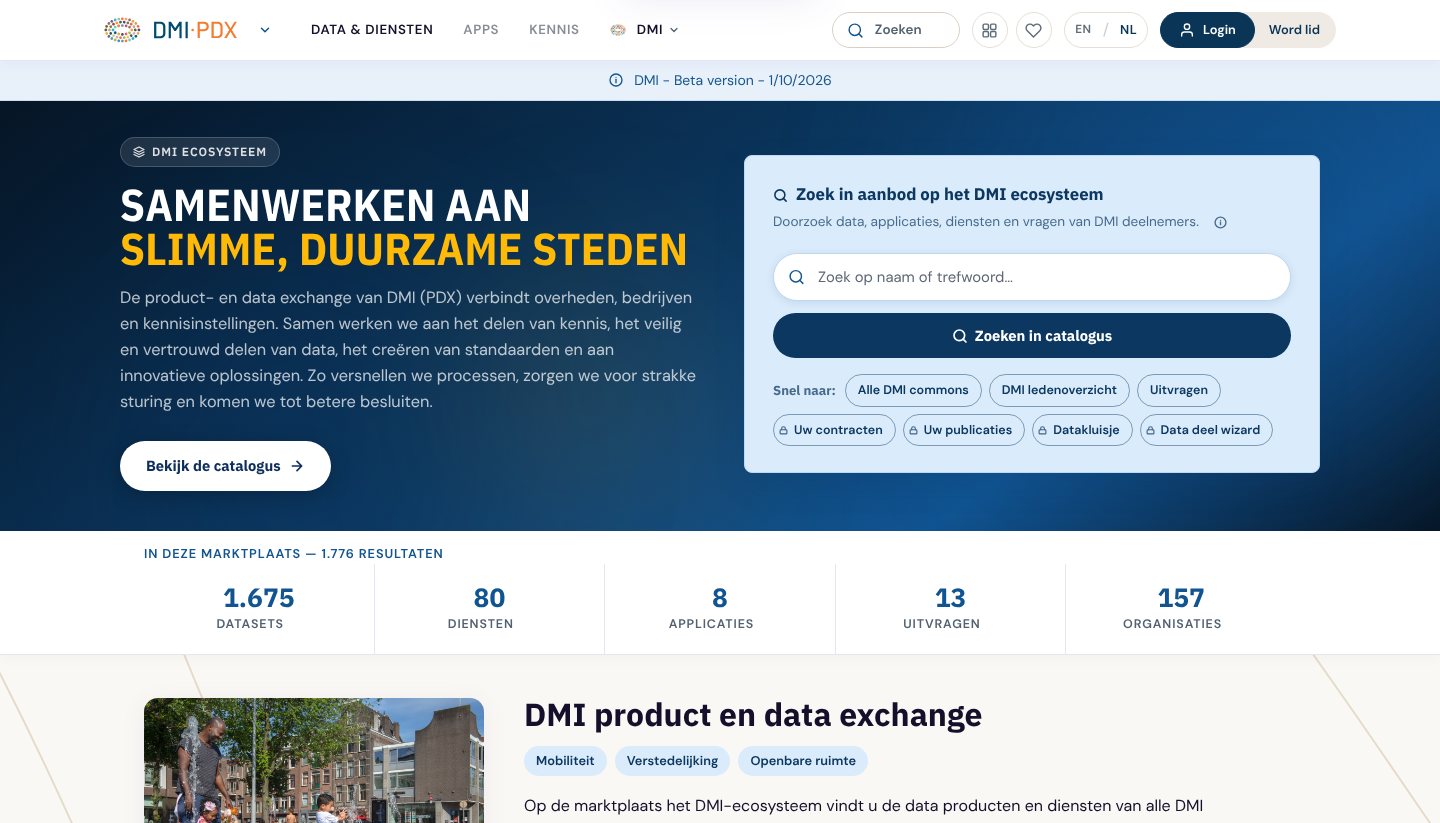The height and width of the screenshot is (823, 1440).
Task: Open the locked Uw publicaties chip
Action: click(964, 430)
